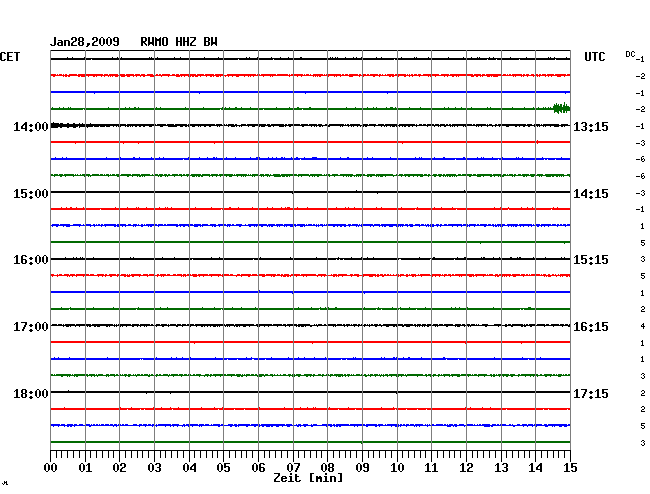
Task: Click the CET time zone label
Action: pos(10,57)
